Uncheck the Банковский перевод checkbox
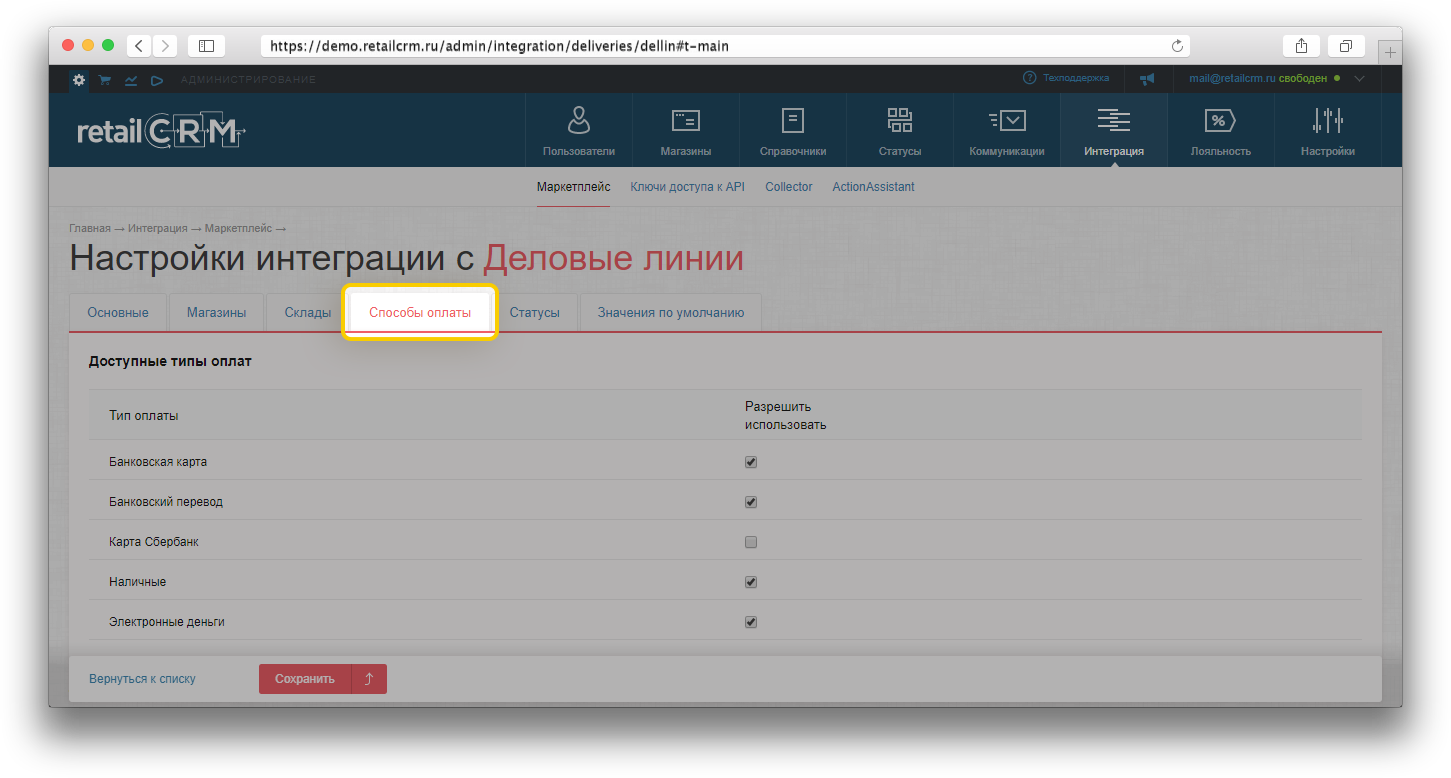Viewport: 1451px width, 778px height. pyautogui.click(x=751, y=502)
